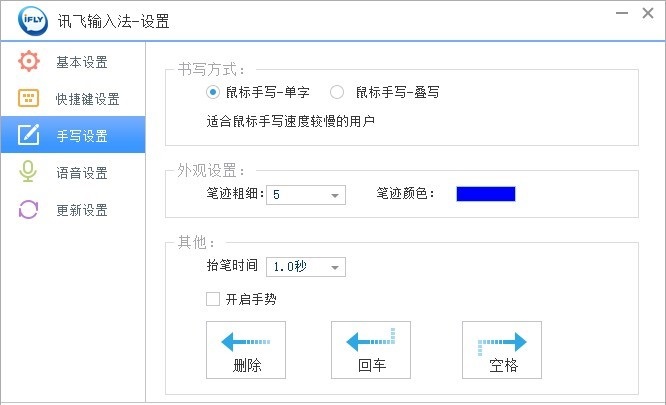
Task: Click the handwriting settings pencil icon
Action: (29, 135)
